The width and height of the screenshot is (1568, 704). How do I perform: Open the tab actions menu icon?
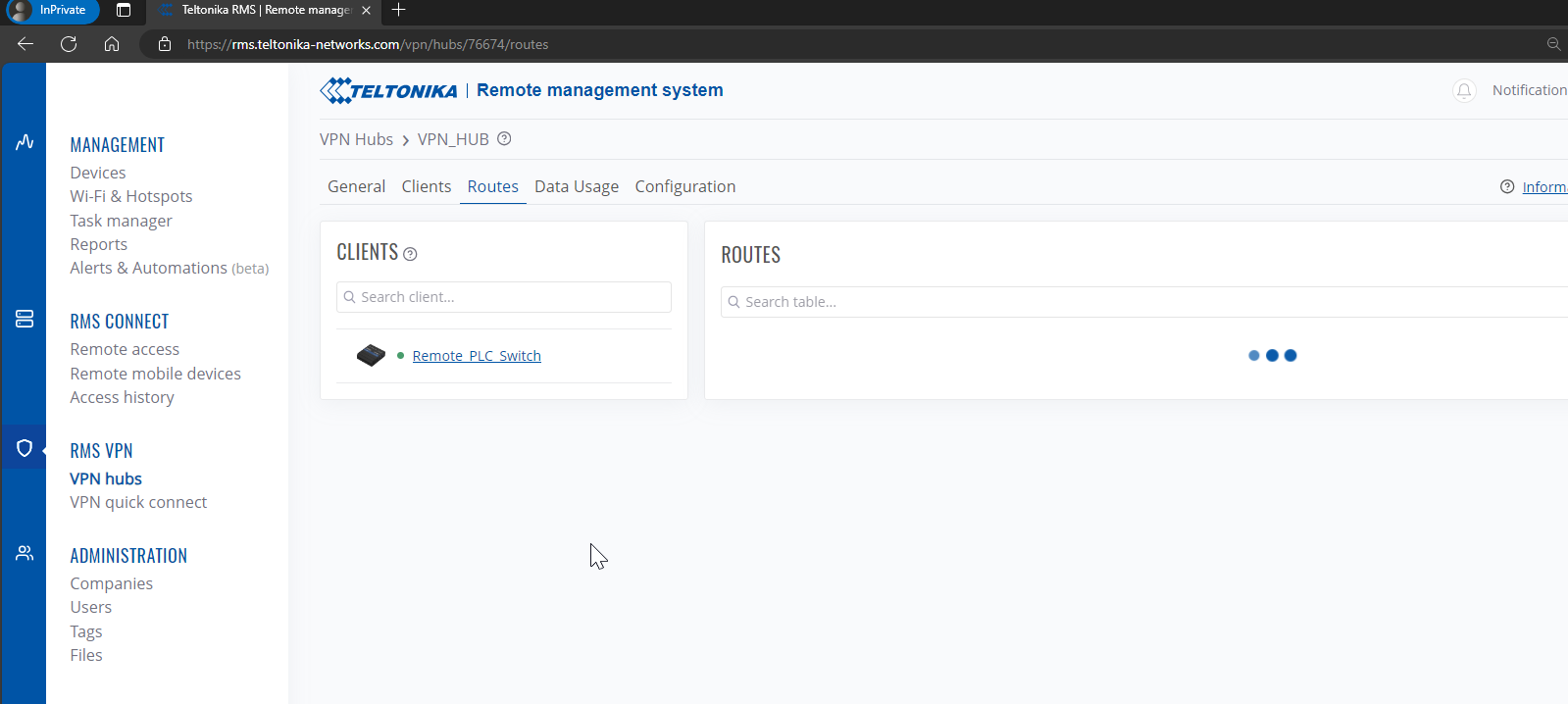click(x=124, y=10)
